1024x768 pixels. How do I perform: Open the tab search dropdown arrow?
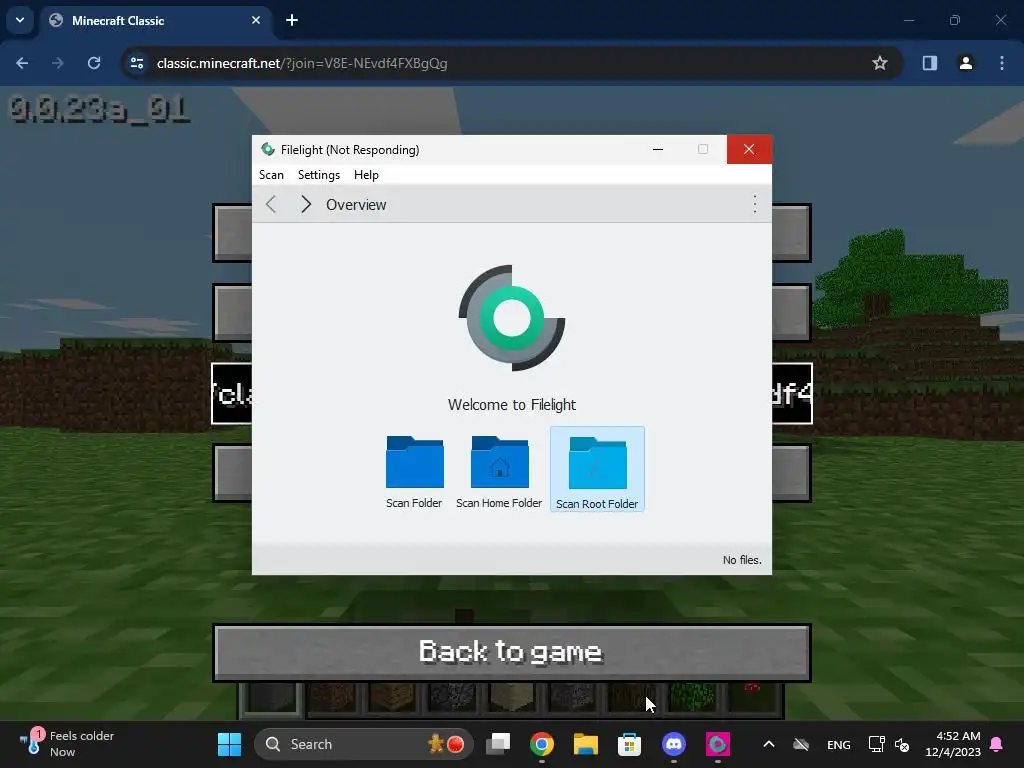coord(20,20)
